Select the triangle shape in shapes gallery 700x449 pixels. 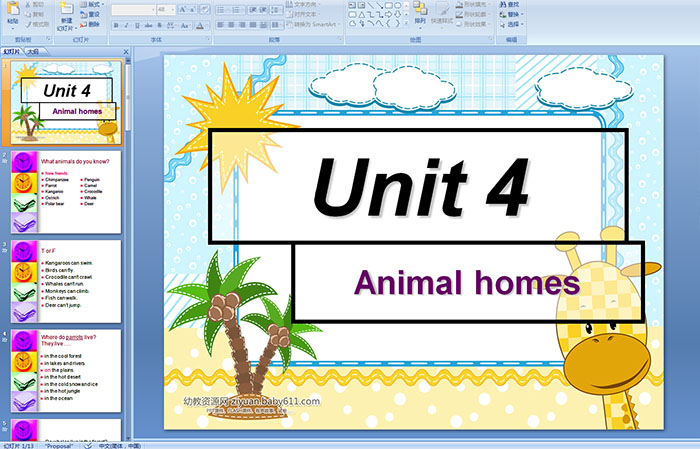362,14
